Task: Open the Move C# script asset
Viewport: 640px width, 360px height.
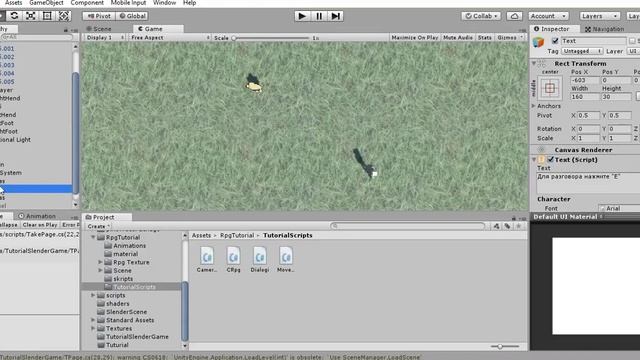Action: click(286, 260)
